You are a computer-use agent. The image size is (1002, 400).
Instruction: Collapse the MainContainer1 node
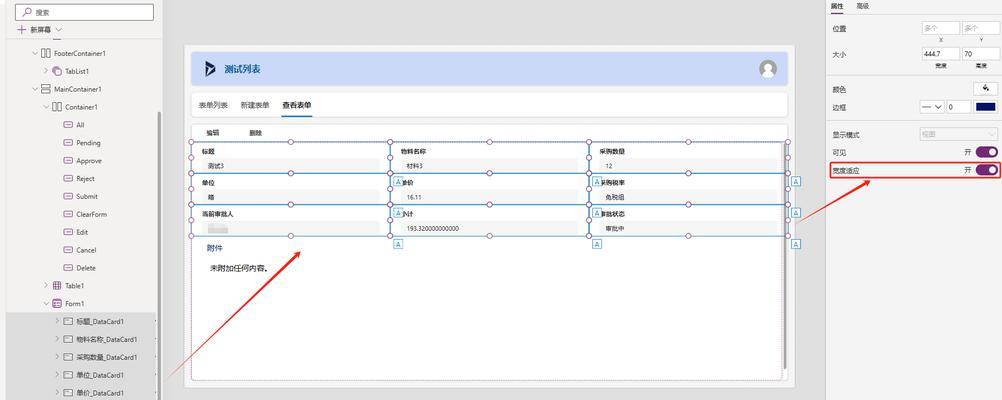click(35, 89)
